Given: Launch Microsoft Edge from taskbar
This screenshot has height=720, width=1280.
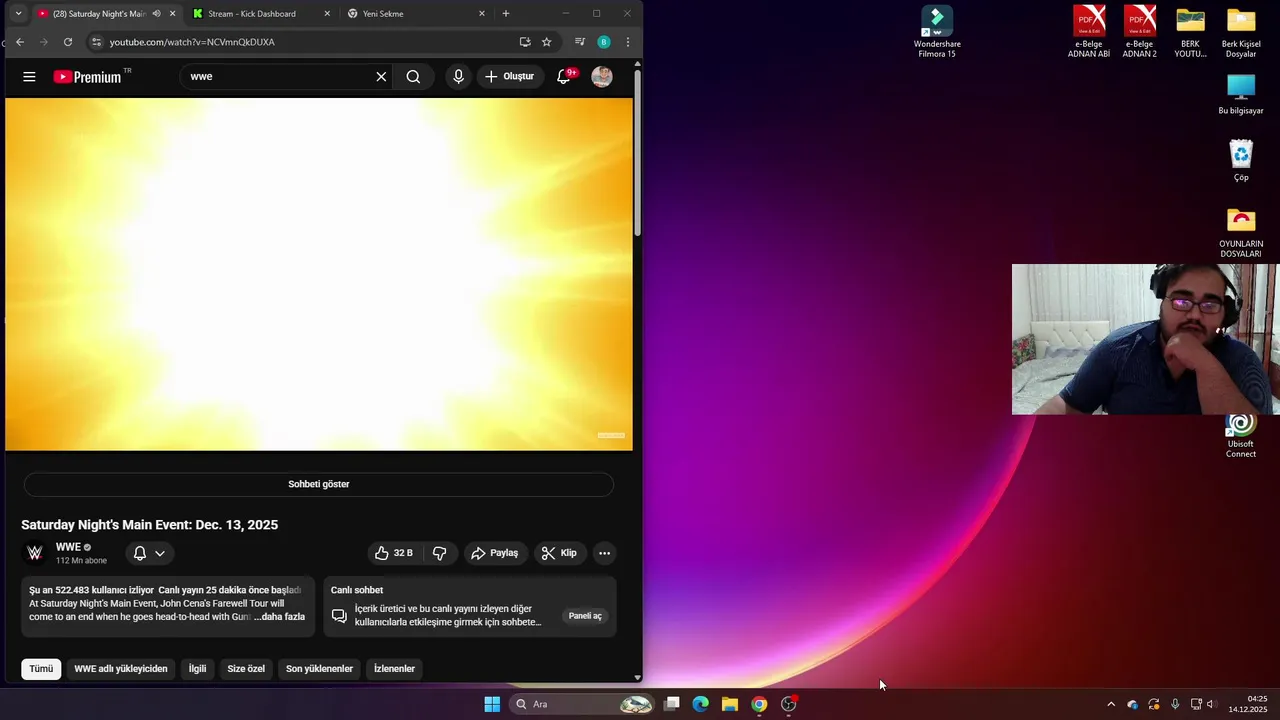Looking at the screenshot, I should click(701, 704).
